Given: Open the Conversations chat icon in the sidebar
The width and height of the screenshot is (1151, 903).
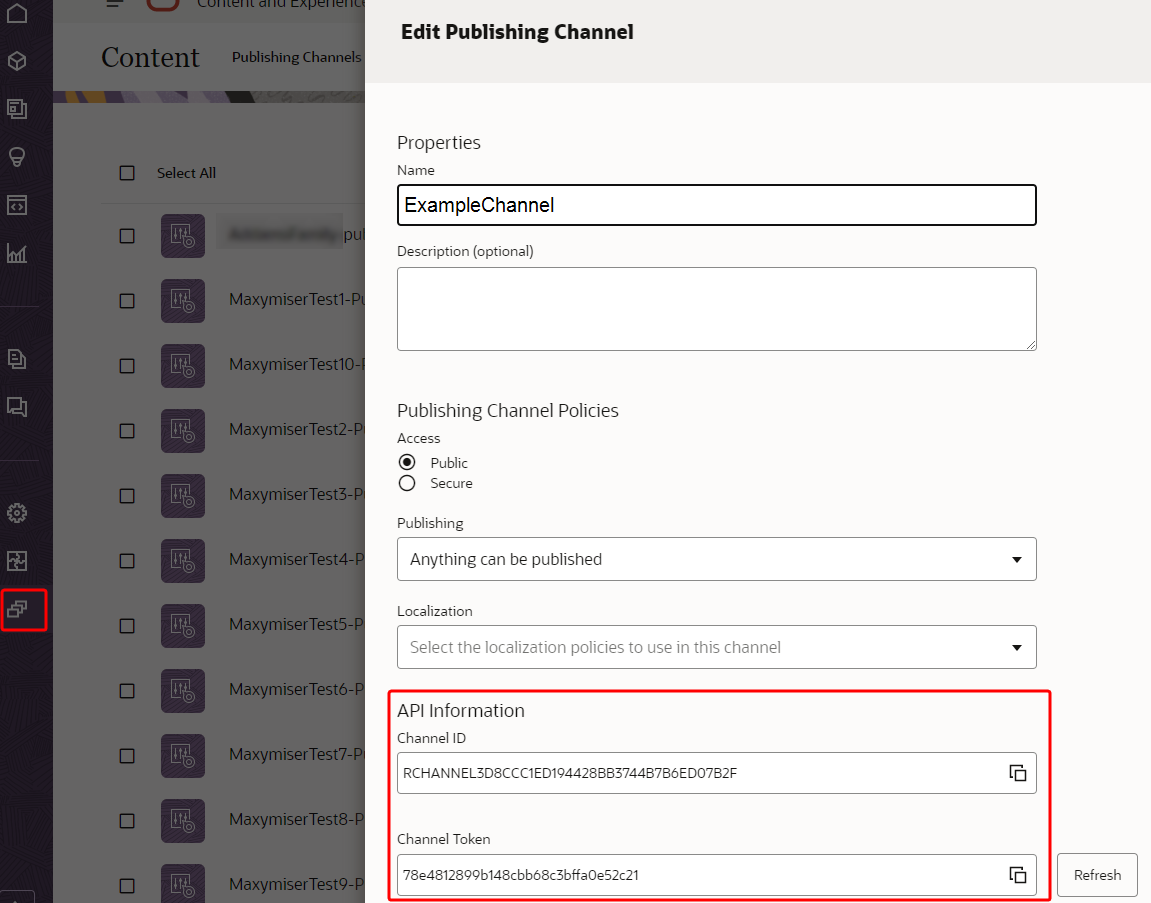Looking at the screenshot, I should tap(17, 406).
